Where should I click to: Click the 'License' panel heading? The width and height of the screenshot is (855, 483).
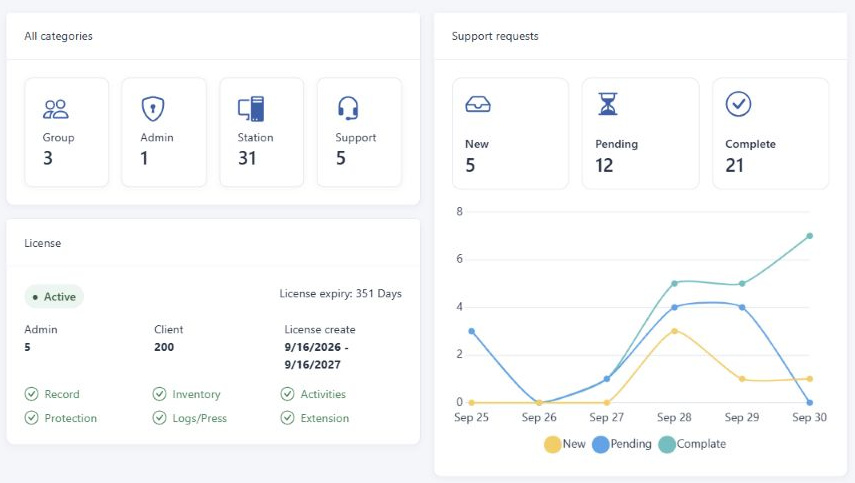click(43, 243)
